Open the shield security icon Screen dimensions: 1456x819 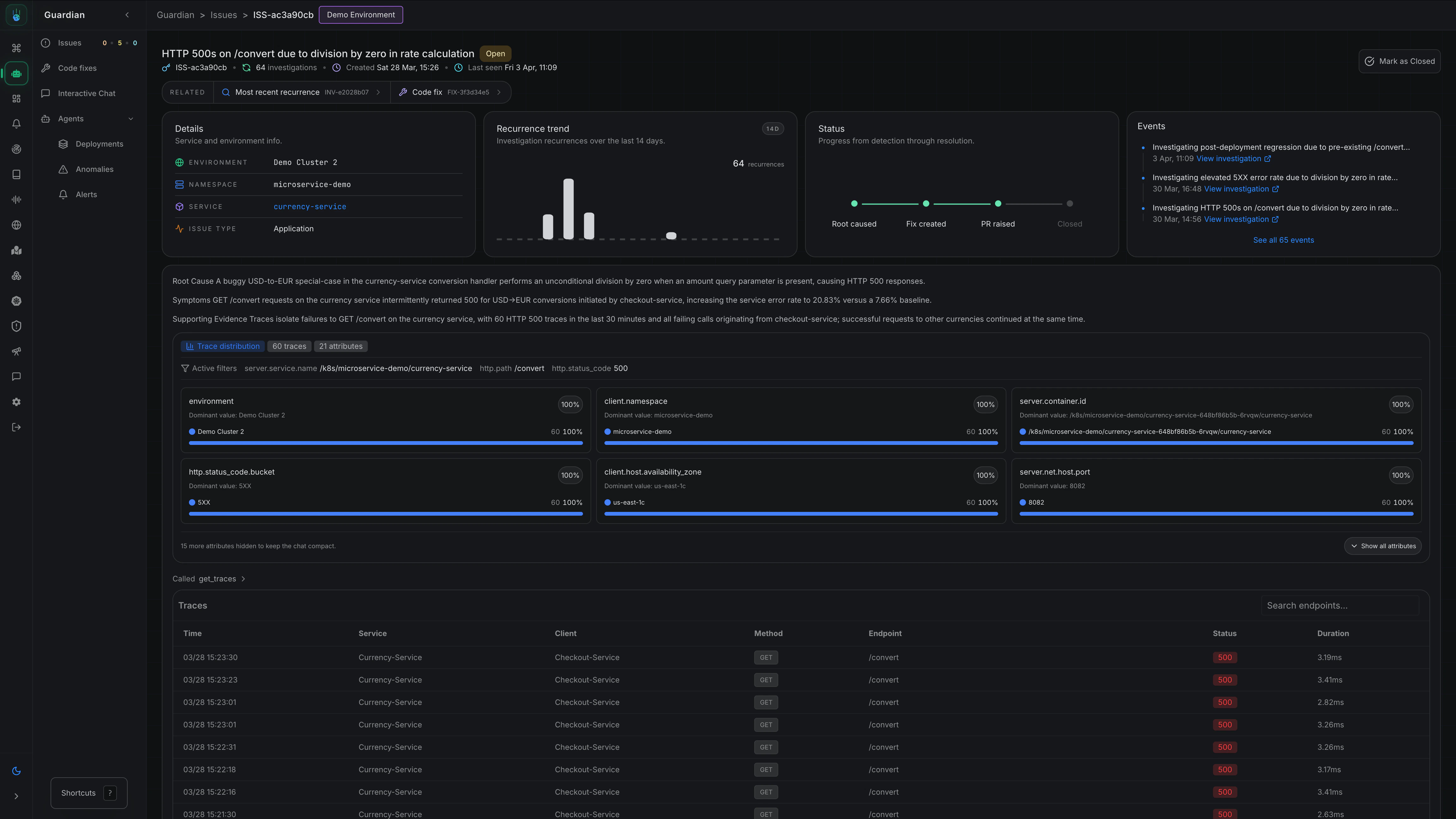pyautogui.click(x=16, y=326)
